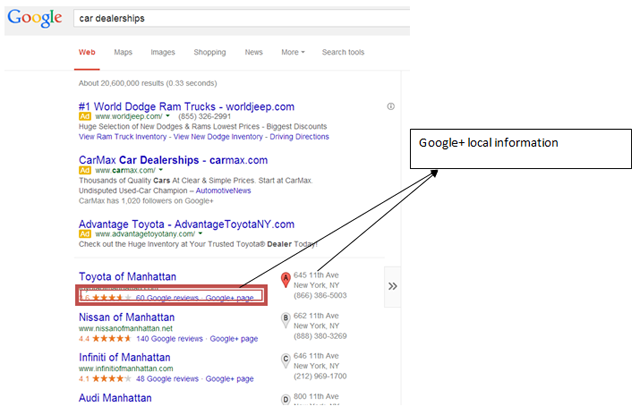
Task: Click the AutomotiveNews link
Action: click(x=223, y=191)
